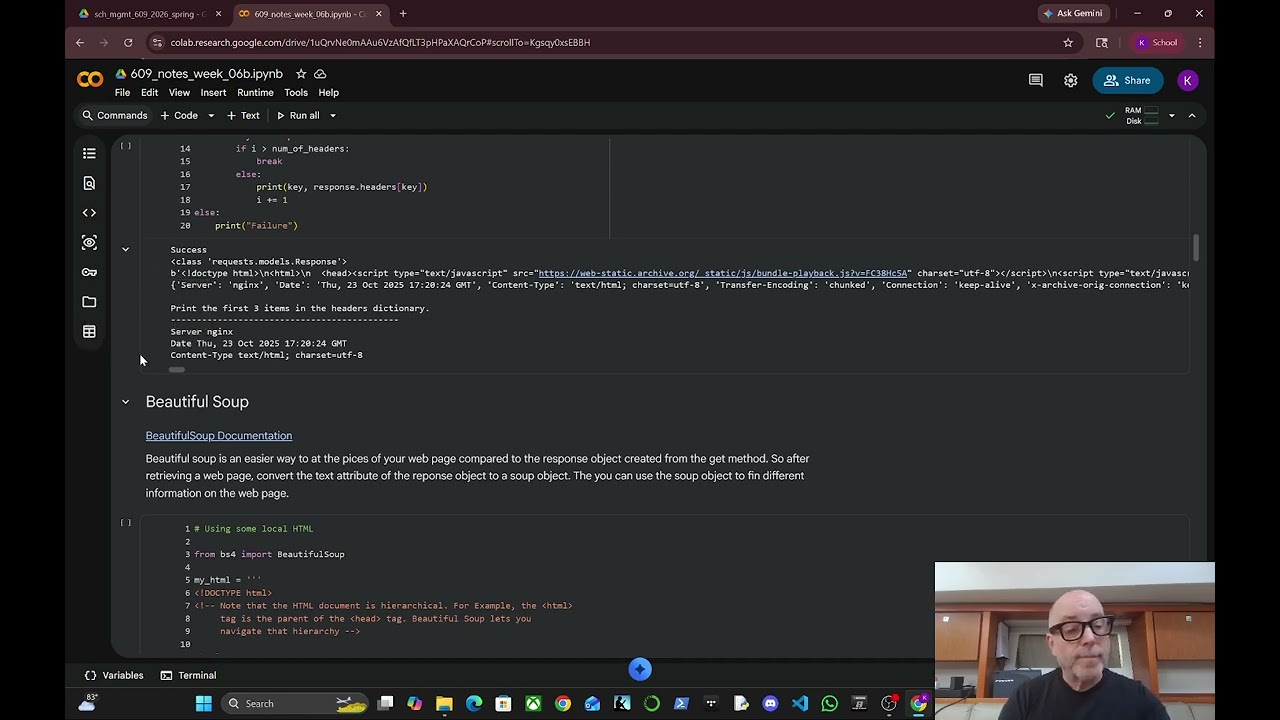
Task: Open the Runtime menu
Action: pos(255,92)
